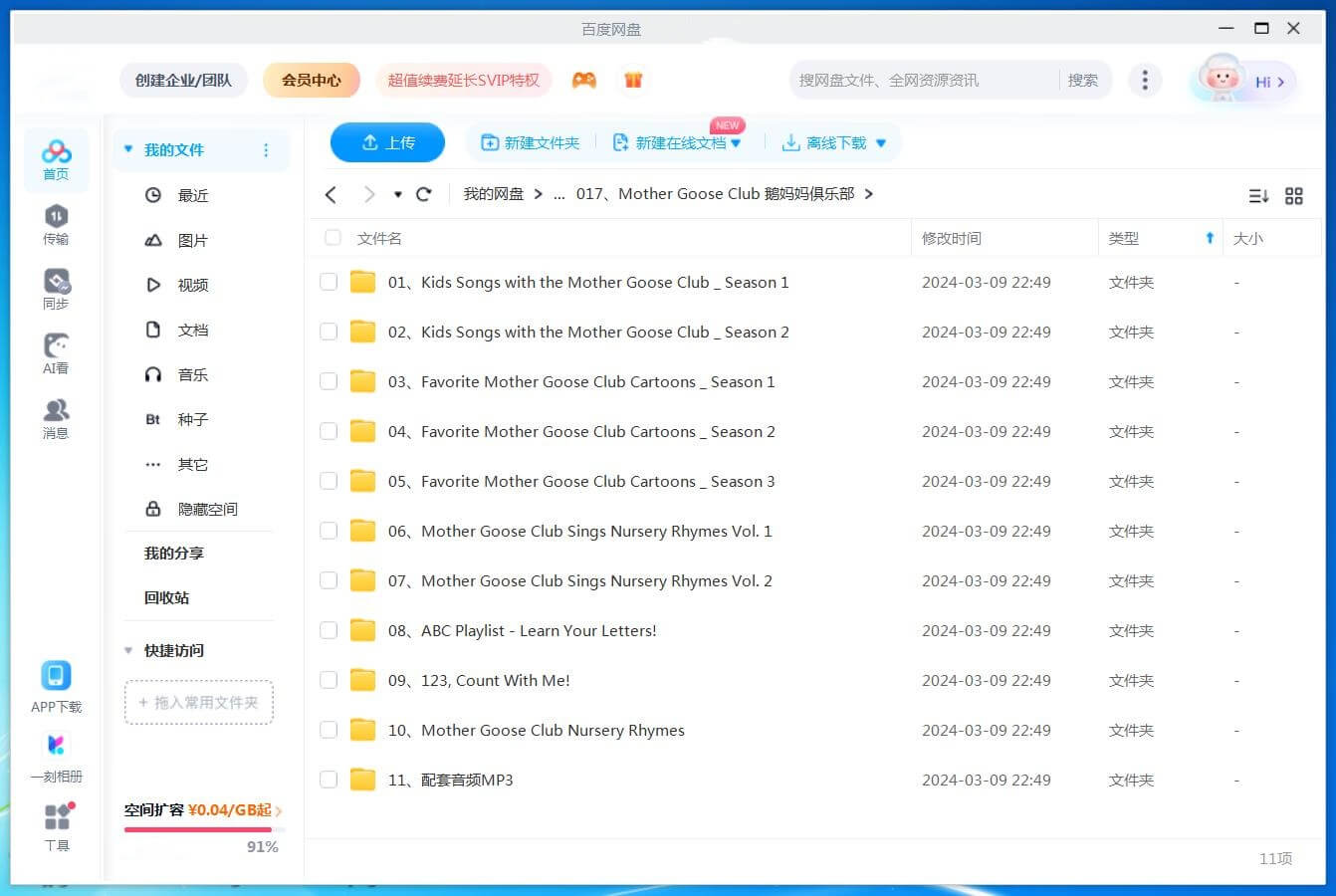The height and width of the screenshot is (896, 1336).
Task: Click the blue 上传 upload button
Action: [x=387, y=142]
